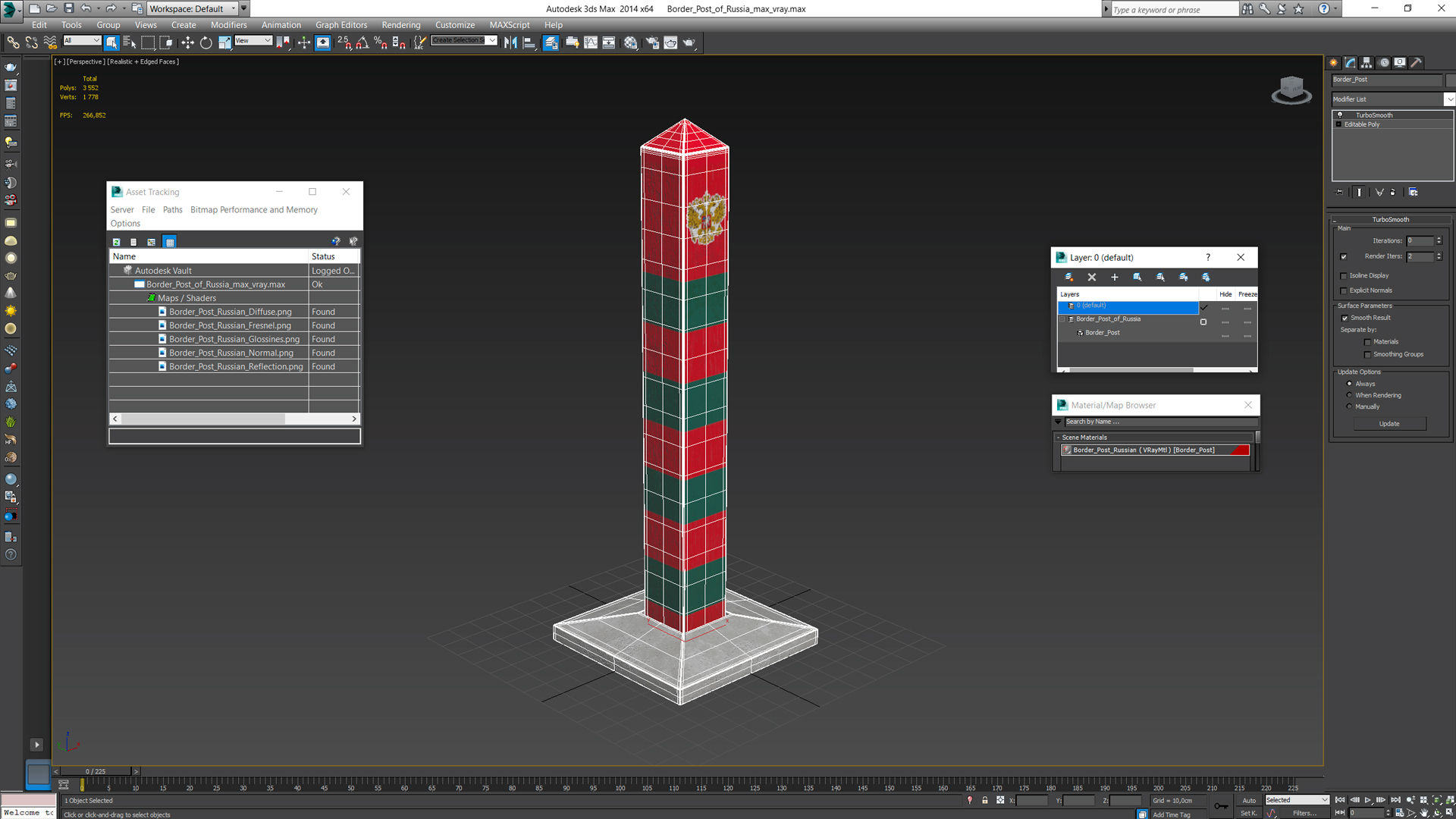The image size is (1456, 819).
Task: Toggle Selection Lock padlock icon
Action: pos(985,800)
